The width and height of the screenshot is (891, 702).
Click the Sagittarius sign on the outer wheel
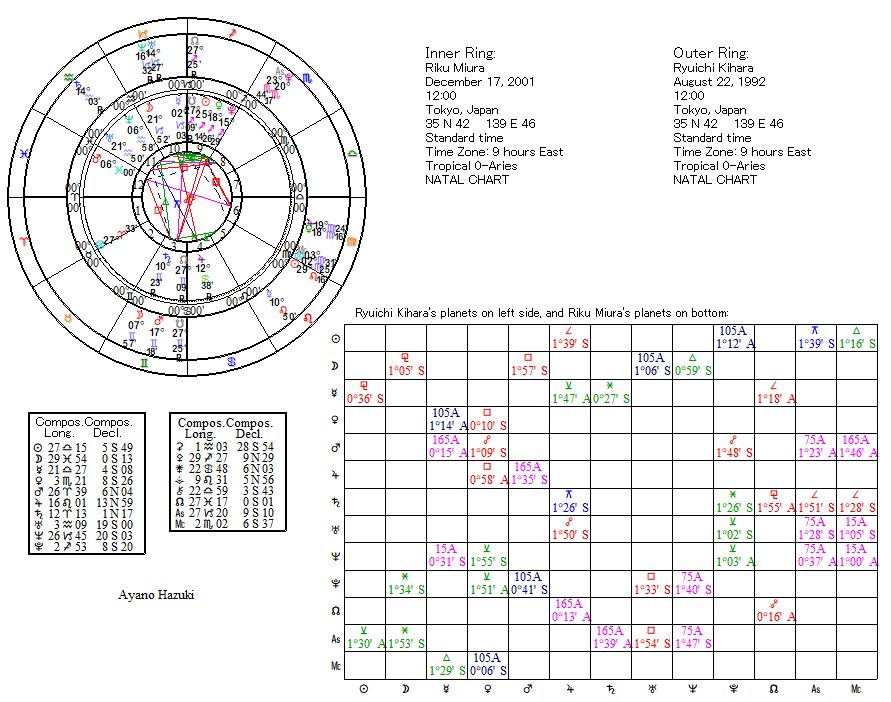(232, 34)
